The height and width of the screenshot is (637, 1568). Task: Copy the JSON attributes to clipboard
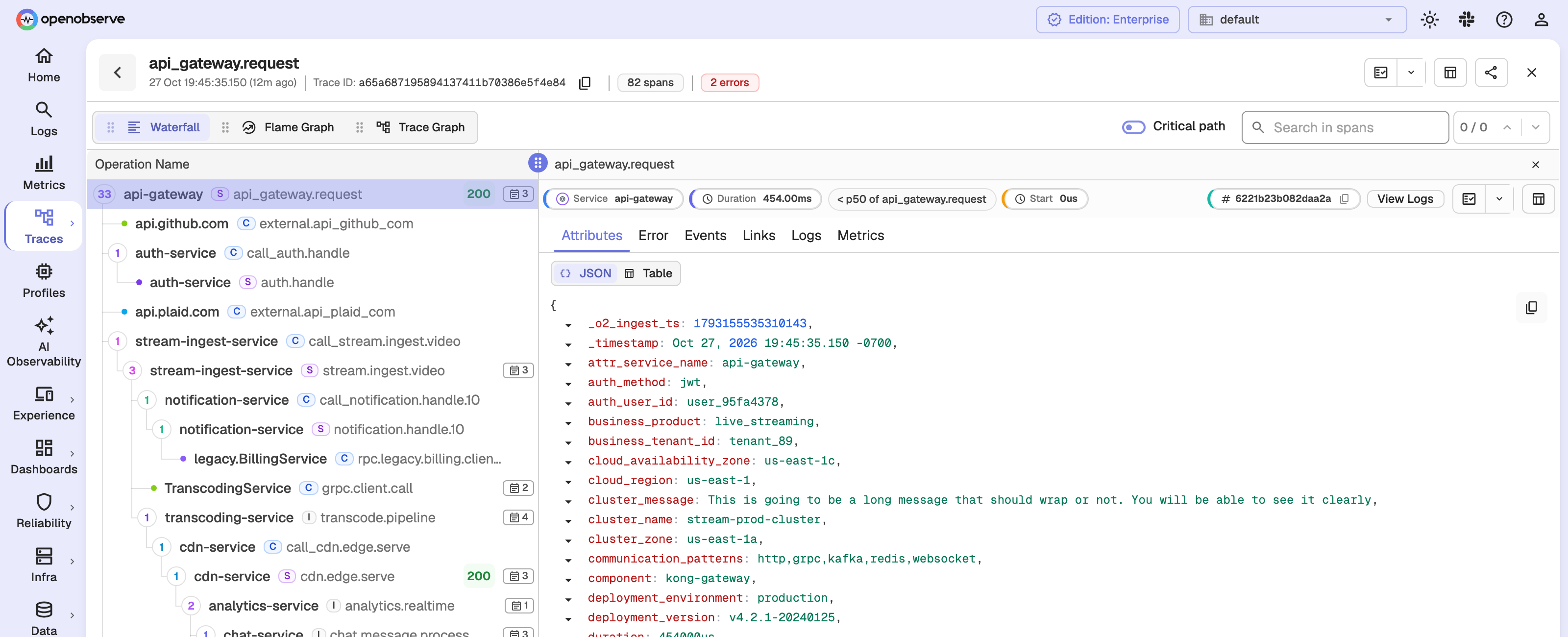pyautogui.click(x=1531, y=308)
